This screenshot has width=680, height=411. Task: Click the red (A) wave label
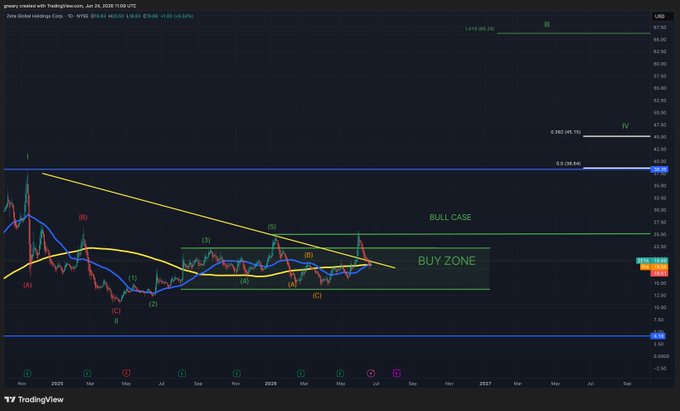(27, 285)
